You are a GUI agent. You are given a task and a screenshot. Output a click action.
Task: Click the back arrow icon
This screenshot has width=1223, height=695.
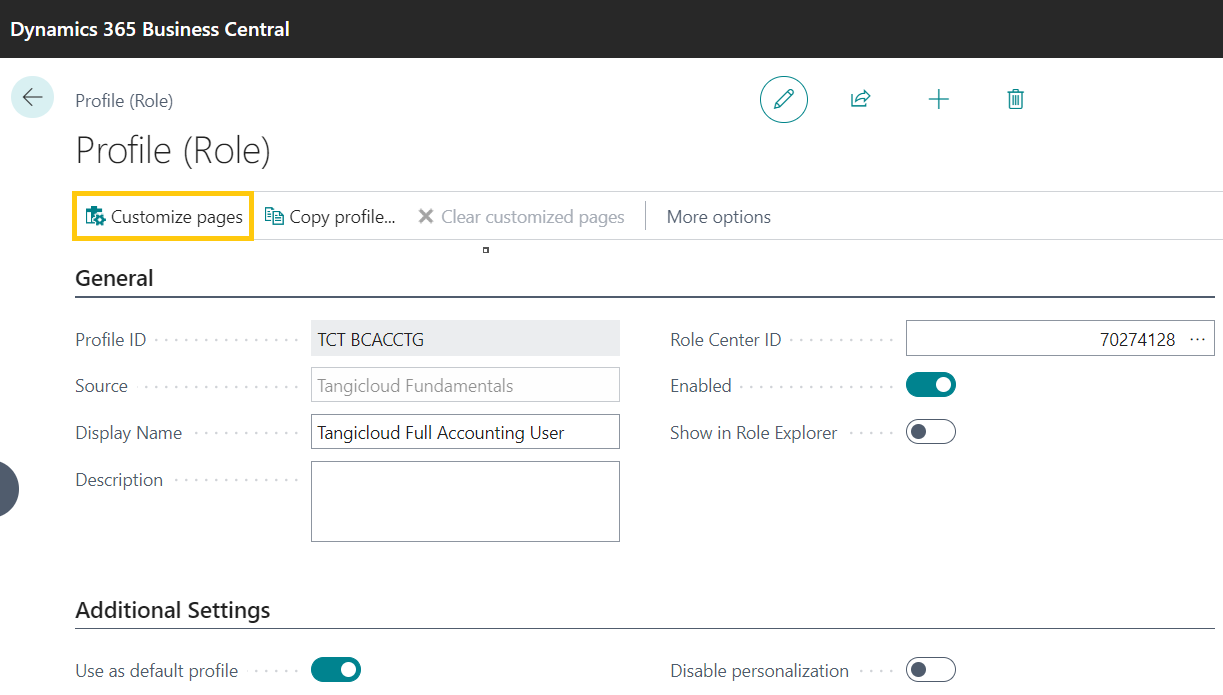coord(32,97)
